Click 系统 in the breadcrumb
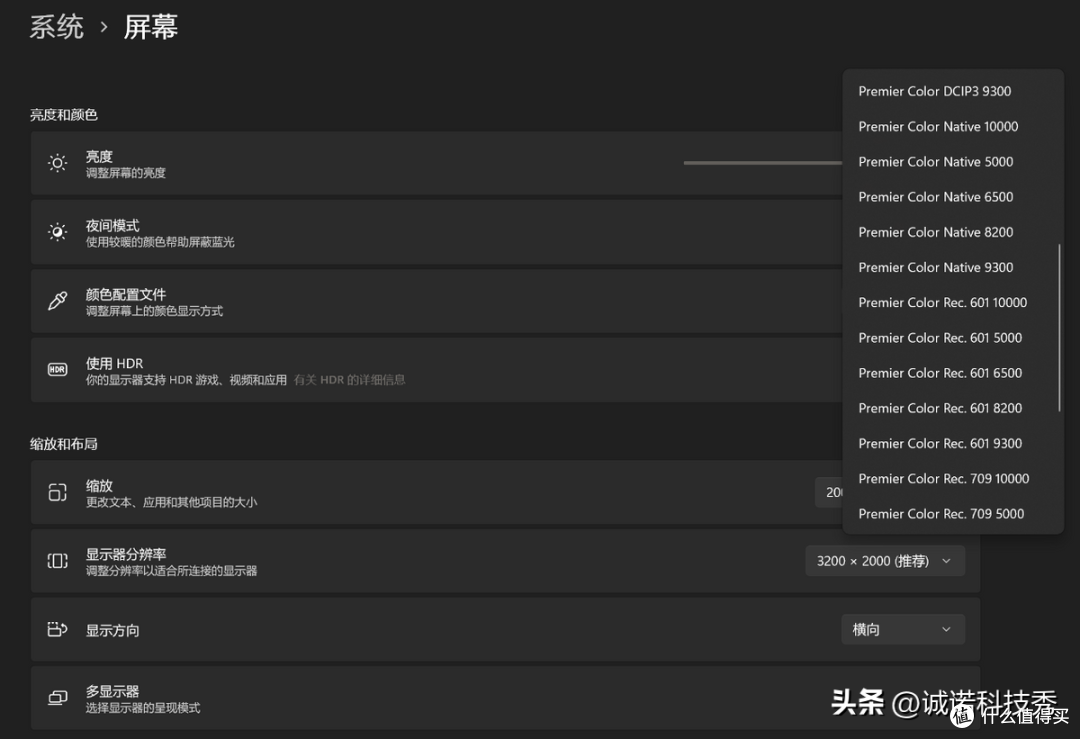Screen dimensions: 1080x739 [x=57, y=27]
